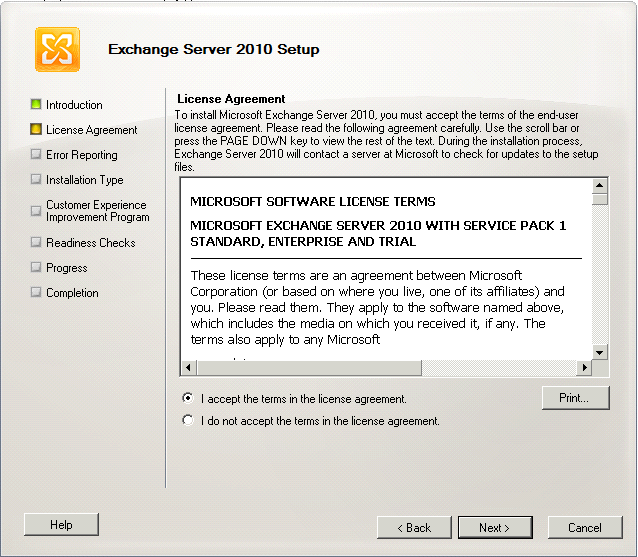Click the License Agreement step label in sidebar

(x=92, y=130)
